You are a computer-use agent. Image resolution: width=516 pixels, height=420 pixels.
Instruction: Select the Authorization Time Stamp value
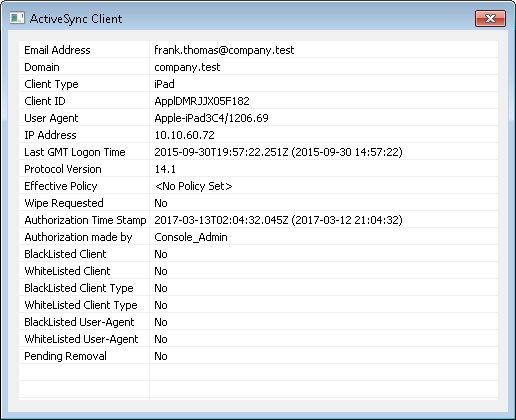[x=278, y=220]
